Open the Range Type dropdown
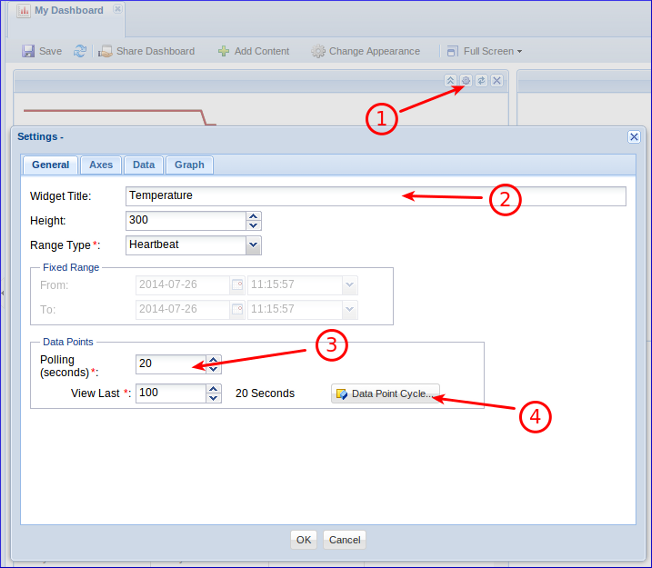 253,245
